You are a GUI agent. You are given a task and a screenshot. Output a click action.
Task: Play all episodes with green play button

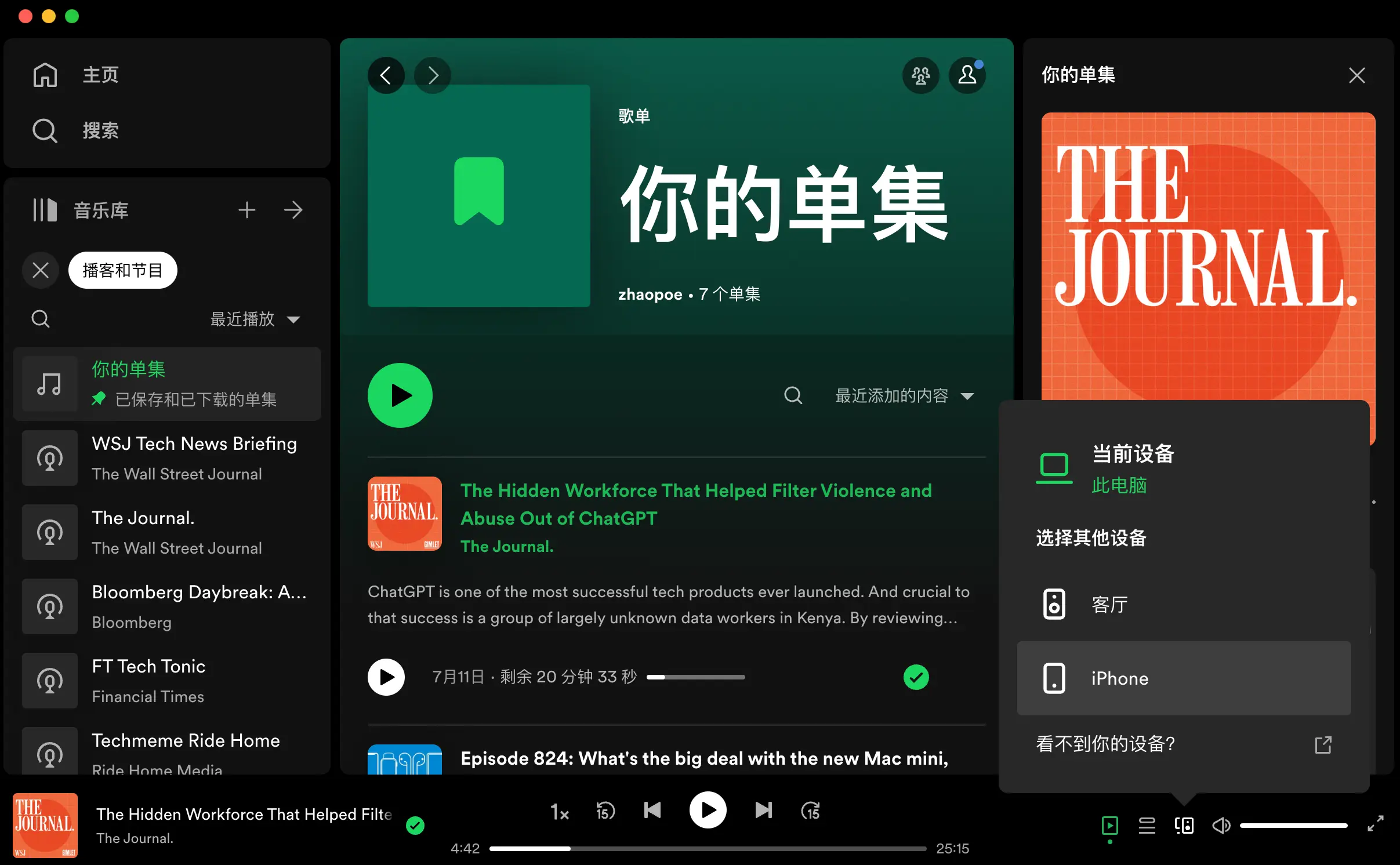pos(400,395)
